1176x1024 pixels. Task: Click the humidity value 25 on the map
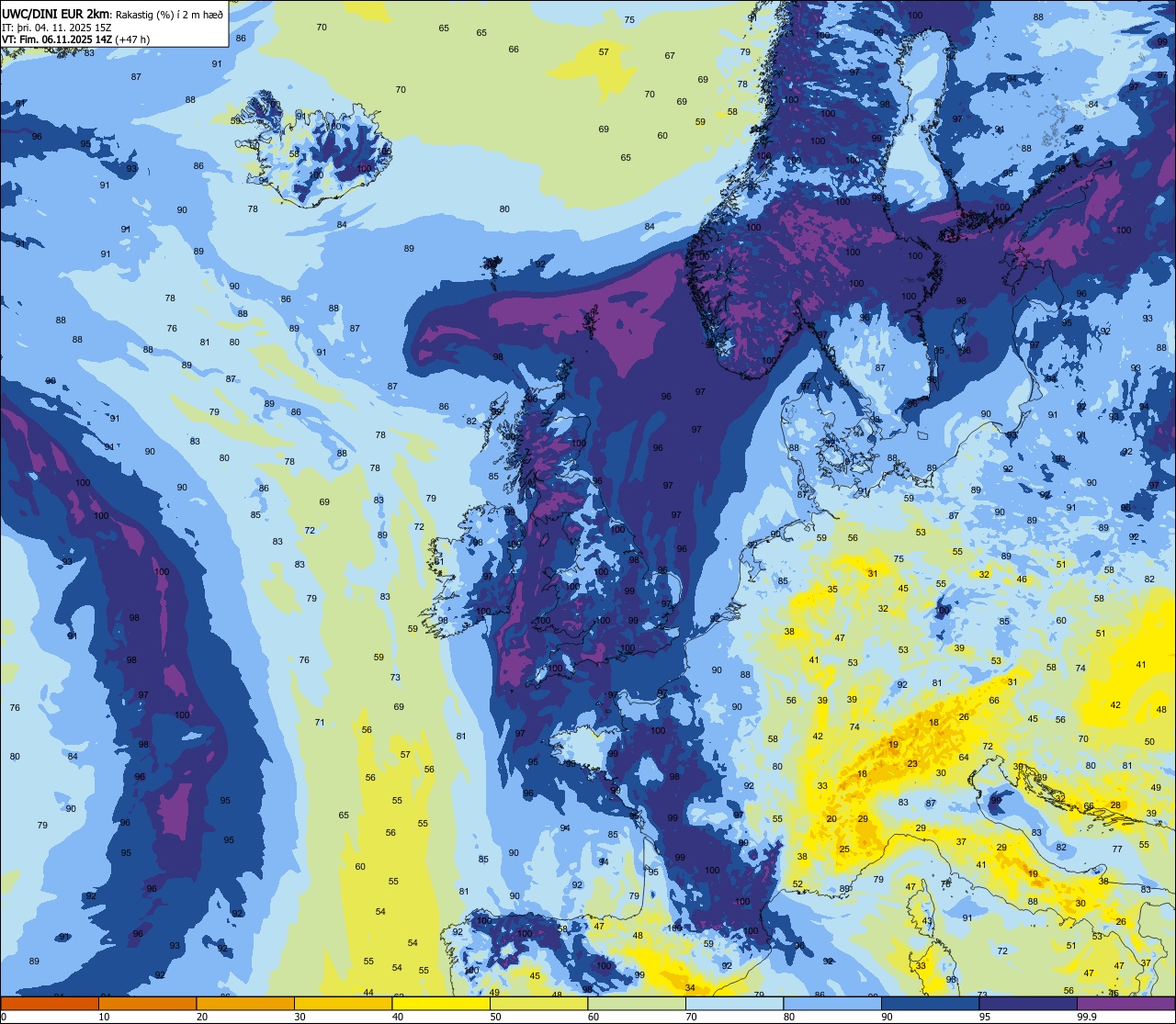click(844, 850)
